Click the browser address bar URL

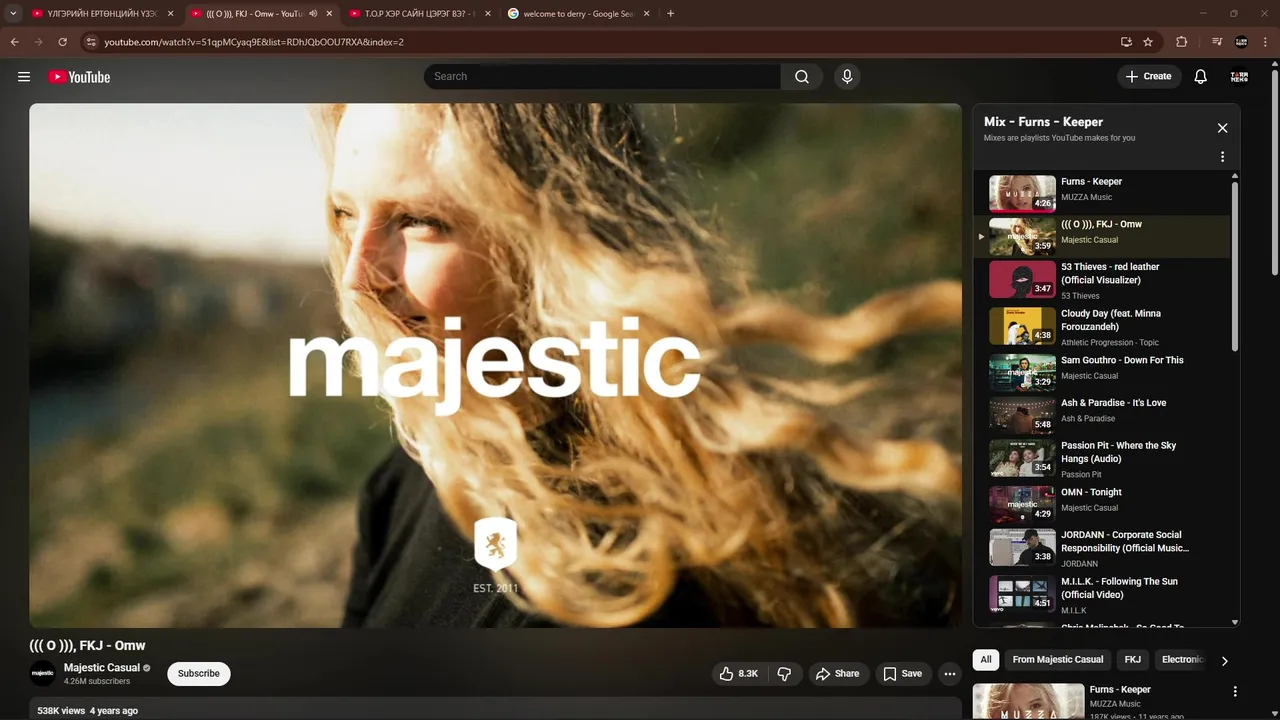pos(253,42)
